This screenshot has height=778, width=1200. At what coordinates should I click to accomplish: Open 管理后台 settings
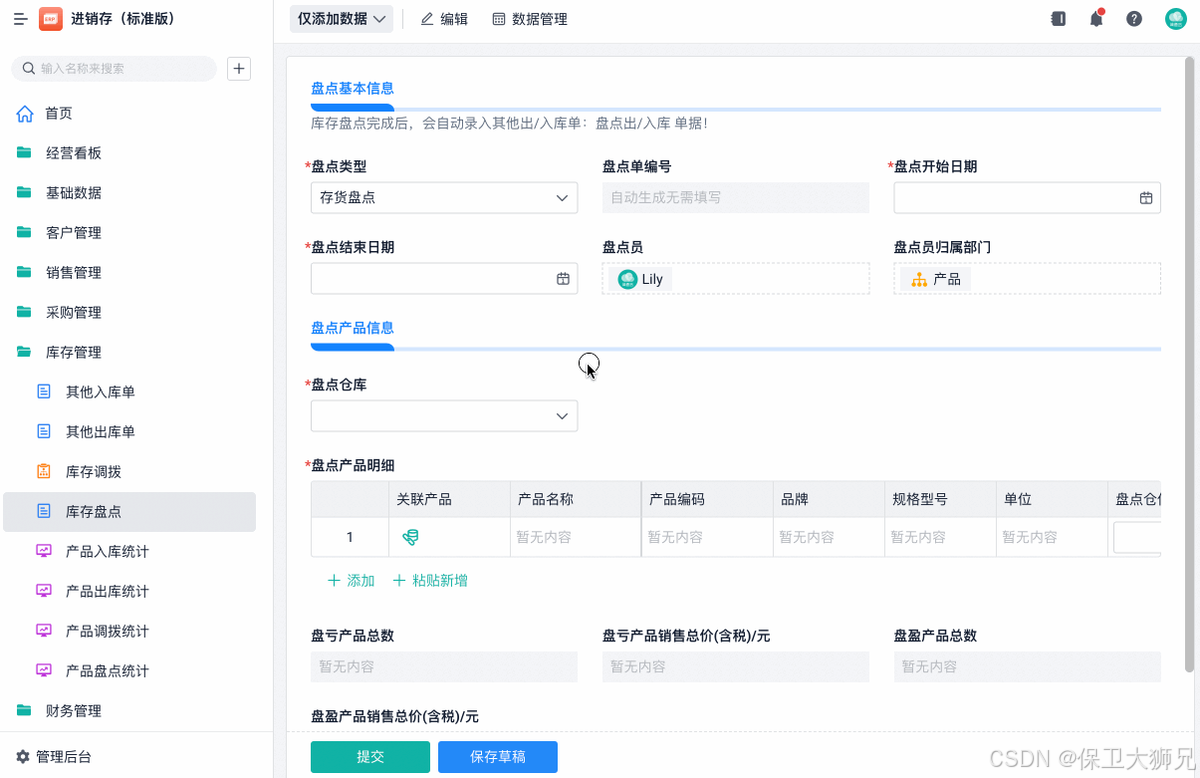pos(55,757)
